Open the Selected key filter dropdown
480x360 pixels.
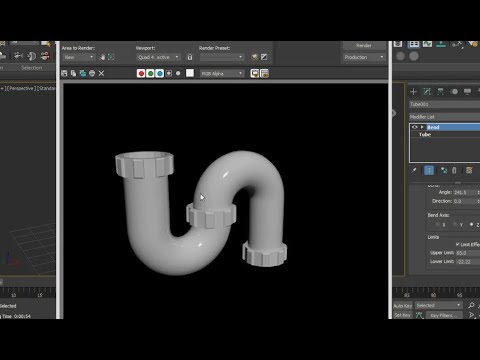(x=439, y=305)
